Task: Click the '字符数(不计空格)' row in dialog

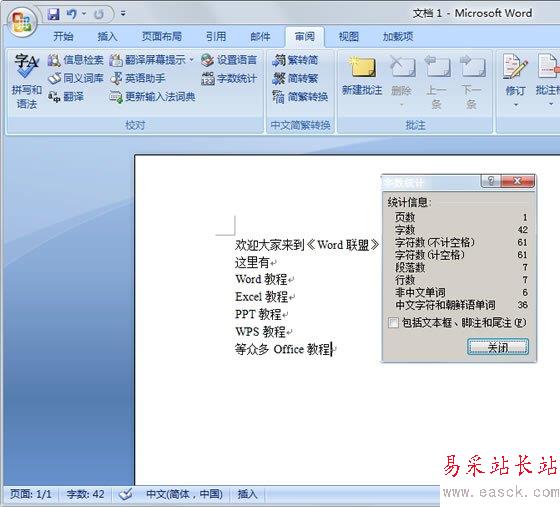Action: [x=461, y=243]
